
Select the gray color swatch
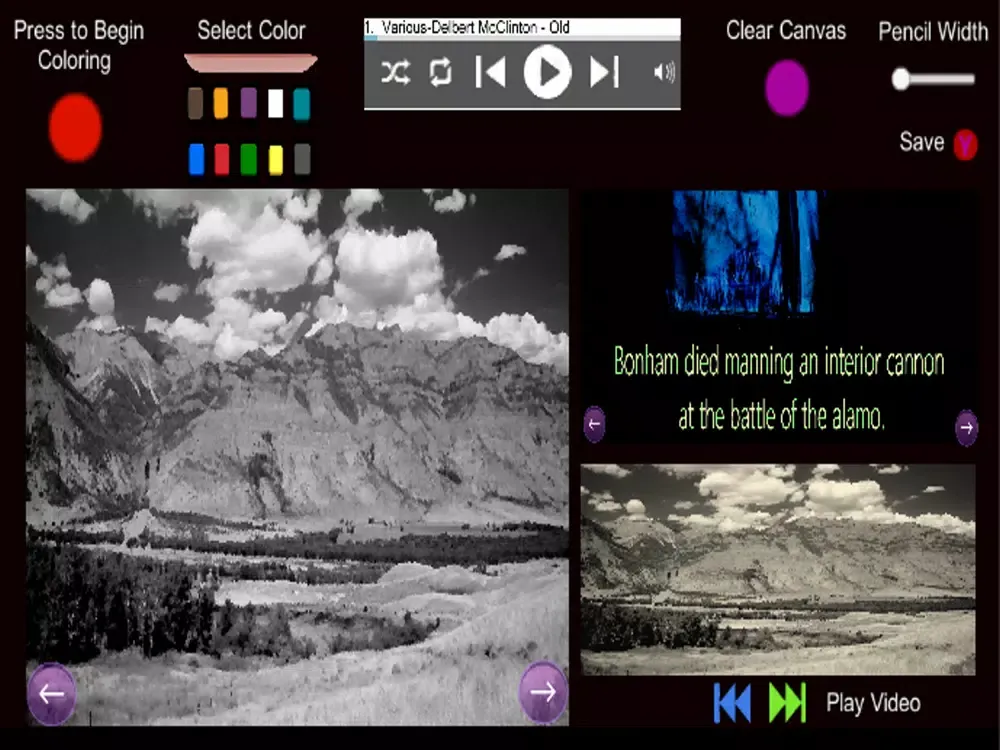tap(302, 159)
